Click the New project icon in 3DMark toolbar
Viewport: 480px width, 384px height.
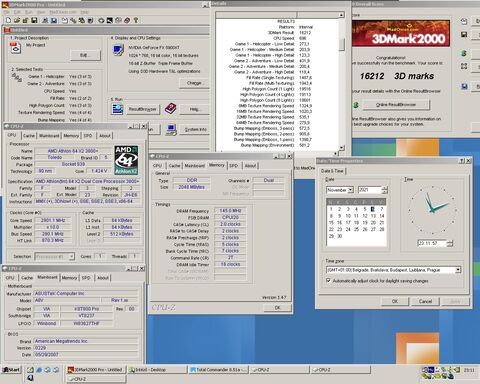(x=8, y=20)
